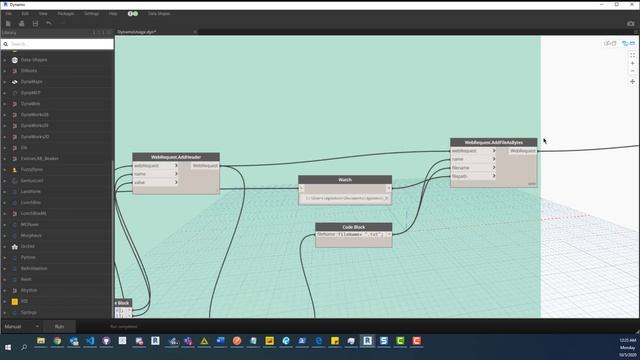Select Revit in the library list
640x360 pixels.
26,280
